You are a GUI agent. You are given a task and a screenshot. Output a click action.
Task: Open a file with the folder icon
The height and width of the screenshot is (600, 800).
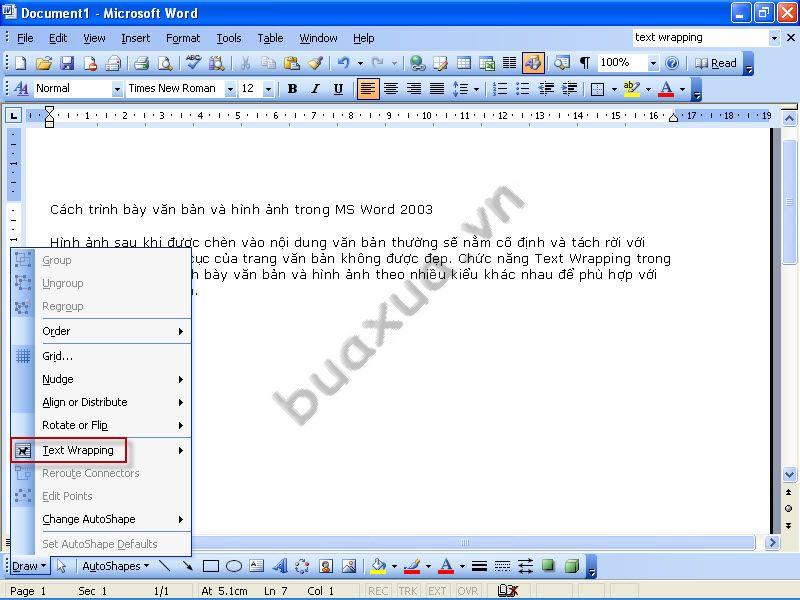(x=44, y=63)
